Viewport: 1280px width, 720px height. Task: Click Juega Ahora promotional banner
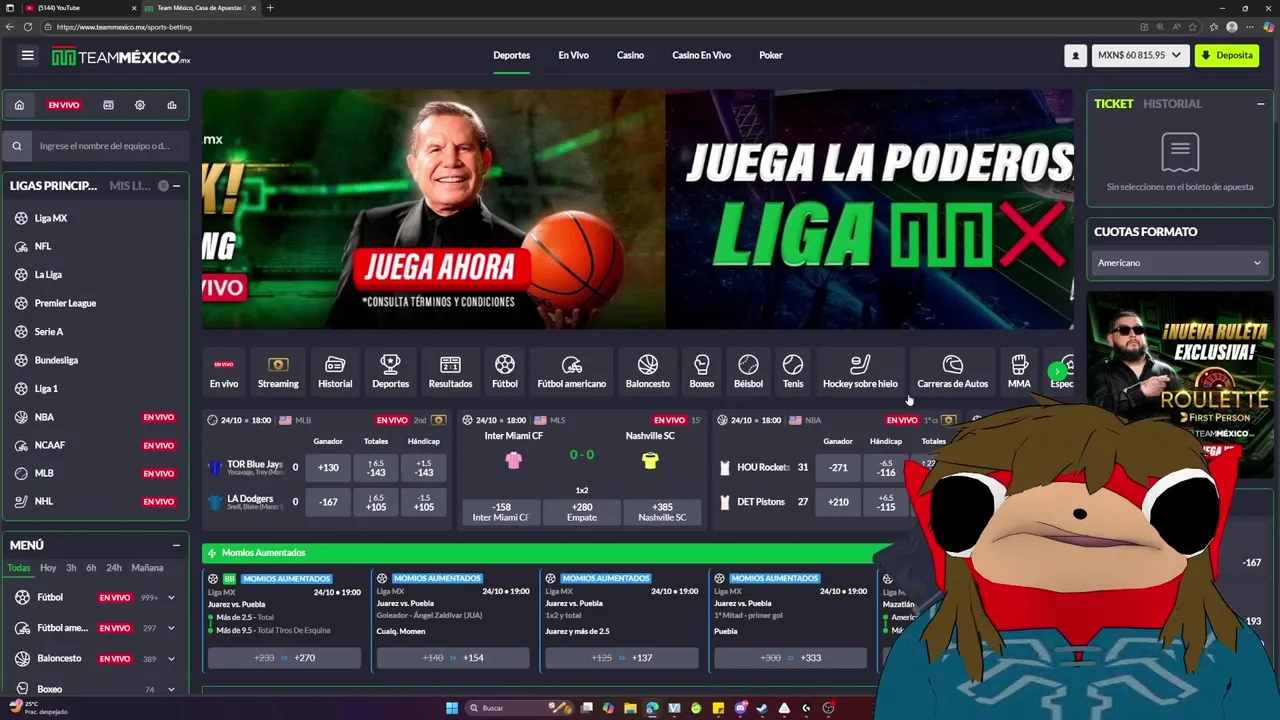[440, 268]
